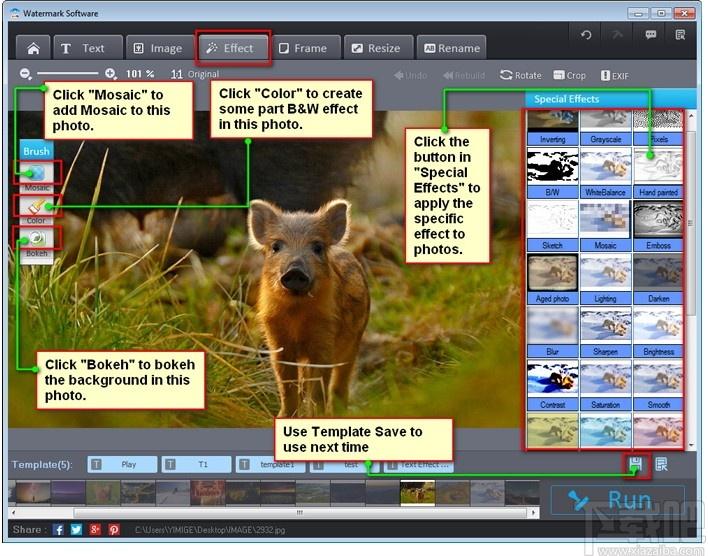Select the Mosaic brush tool
This screenshot has width=708, height=556.
click(37, 173)
